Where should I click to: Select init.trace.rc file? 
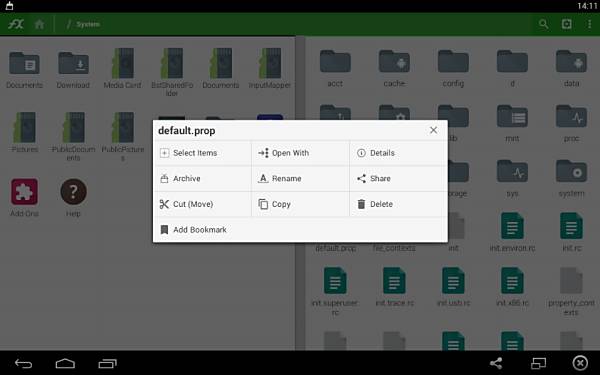click(394, 287)
